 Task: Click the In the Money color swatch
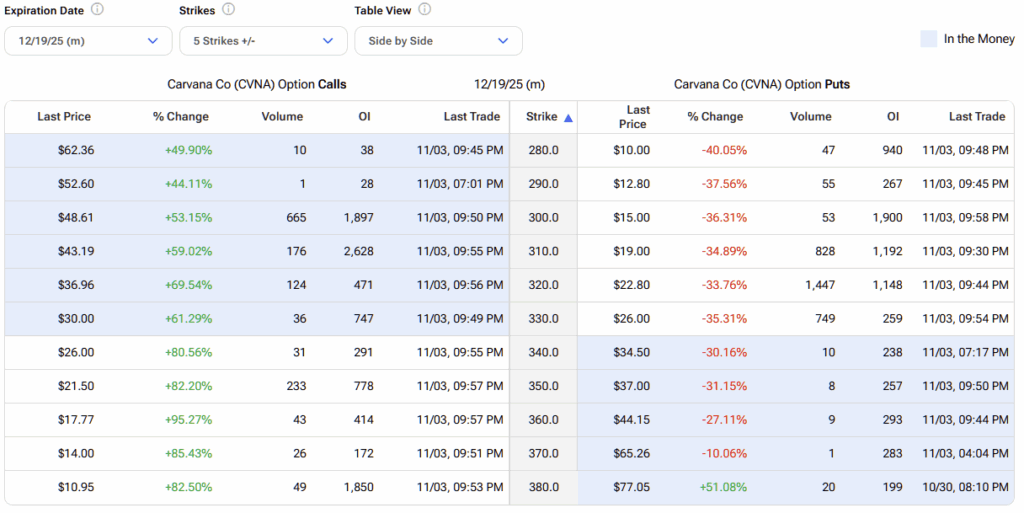coord(928,39)
